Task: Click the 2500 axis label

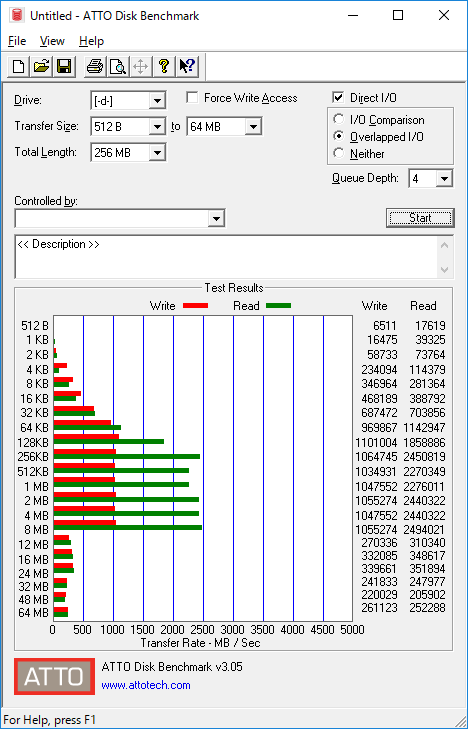Action: pyautogui.click(x=203, y=630)
